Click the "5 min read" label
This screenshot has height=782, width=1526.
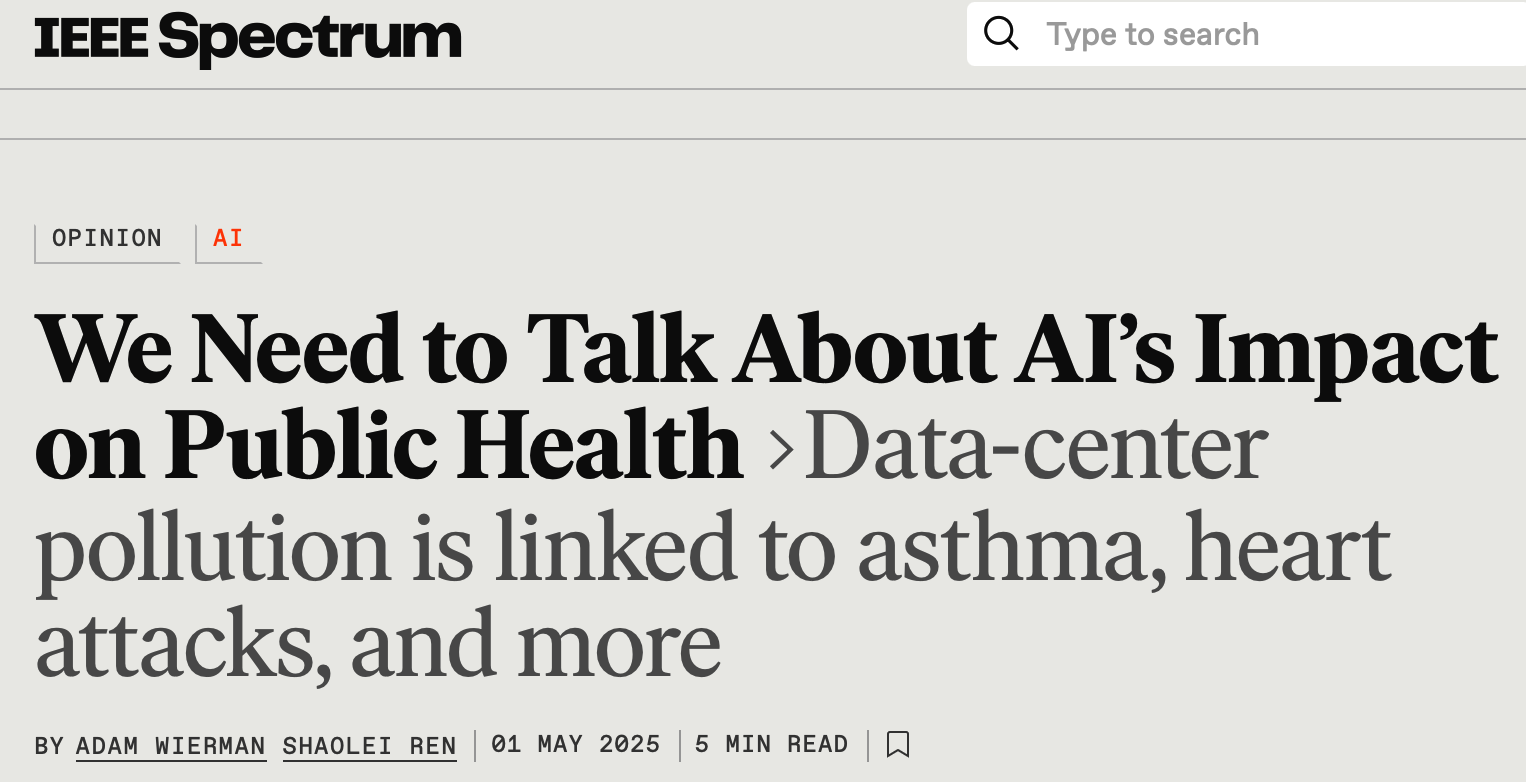coord(771,745)
